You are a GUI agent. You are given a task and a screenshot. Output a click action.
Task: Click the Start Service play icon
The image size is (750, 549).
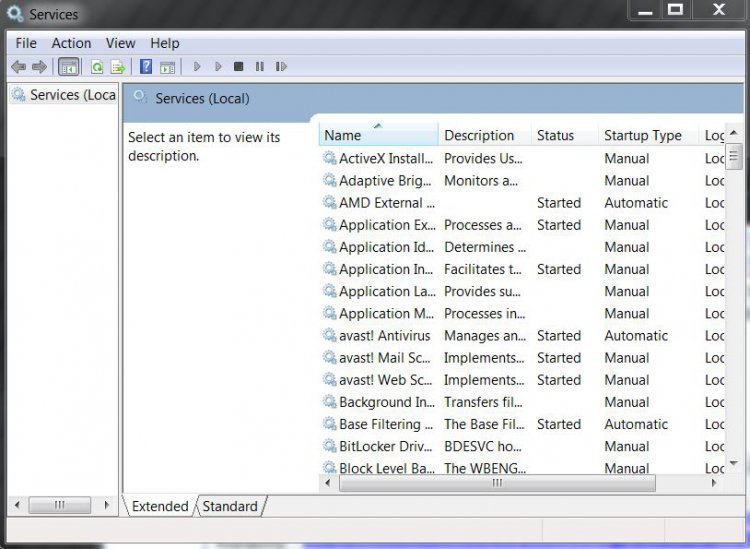tap(197, 66)
